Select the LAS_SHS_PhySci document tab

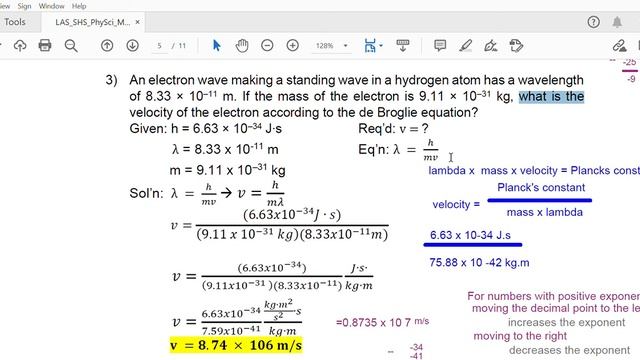(x=93, y=22)
